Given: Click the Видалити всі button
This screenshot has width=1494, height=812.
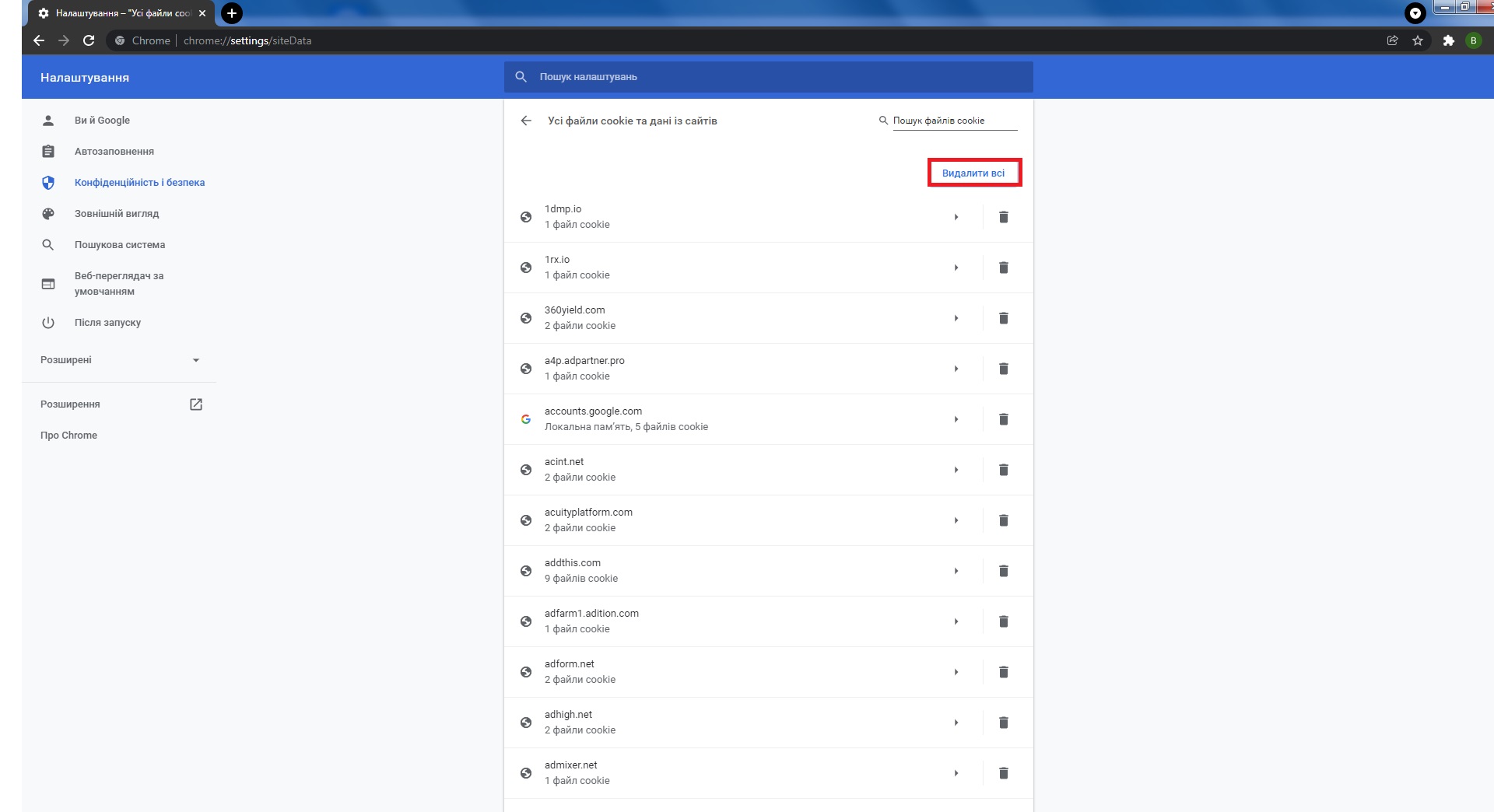Looking at the screenshot, I should pos(973,173).
